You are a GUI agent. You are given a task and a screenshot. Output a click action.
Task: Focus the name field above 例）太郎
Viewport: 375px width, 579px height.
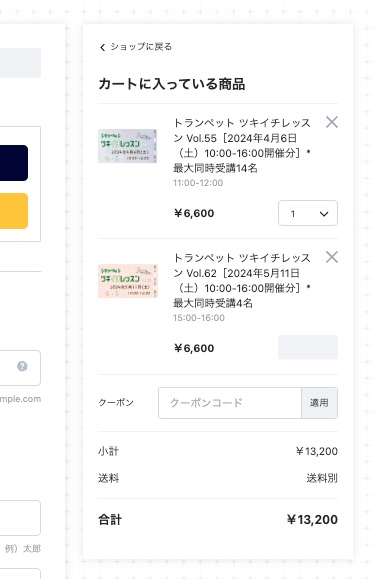20,518
